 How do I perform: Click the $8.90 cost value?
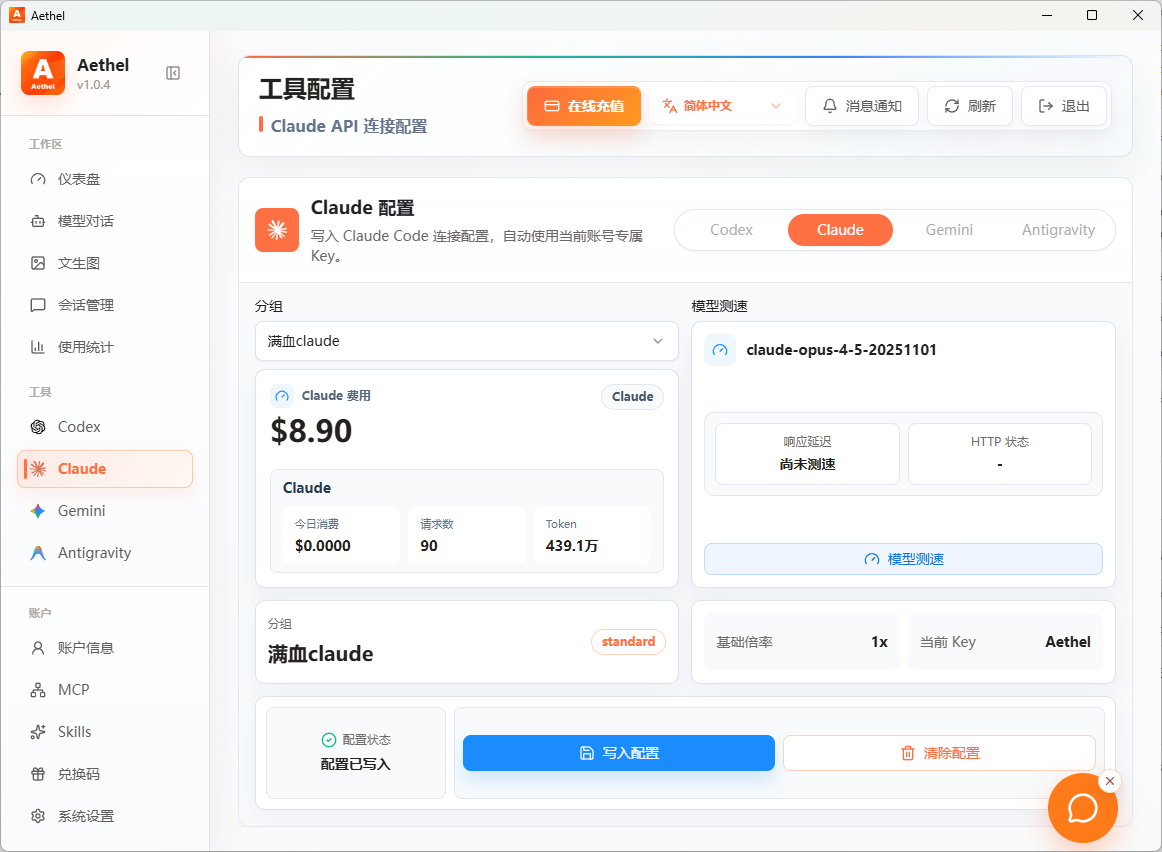point(311,431)
